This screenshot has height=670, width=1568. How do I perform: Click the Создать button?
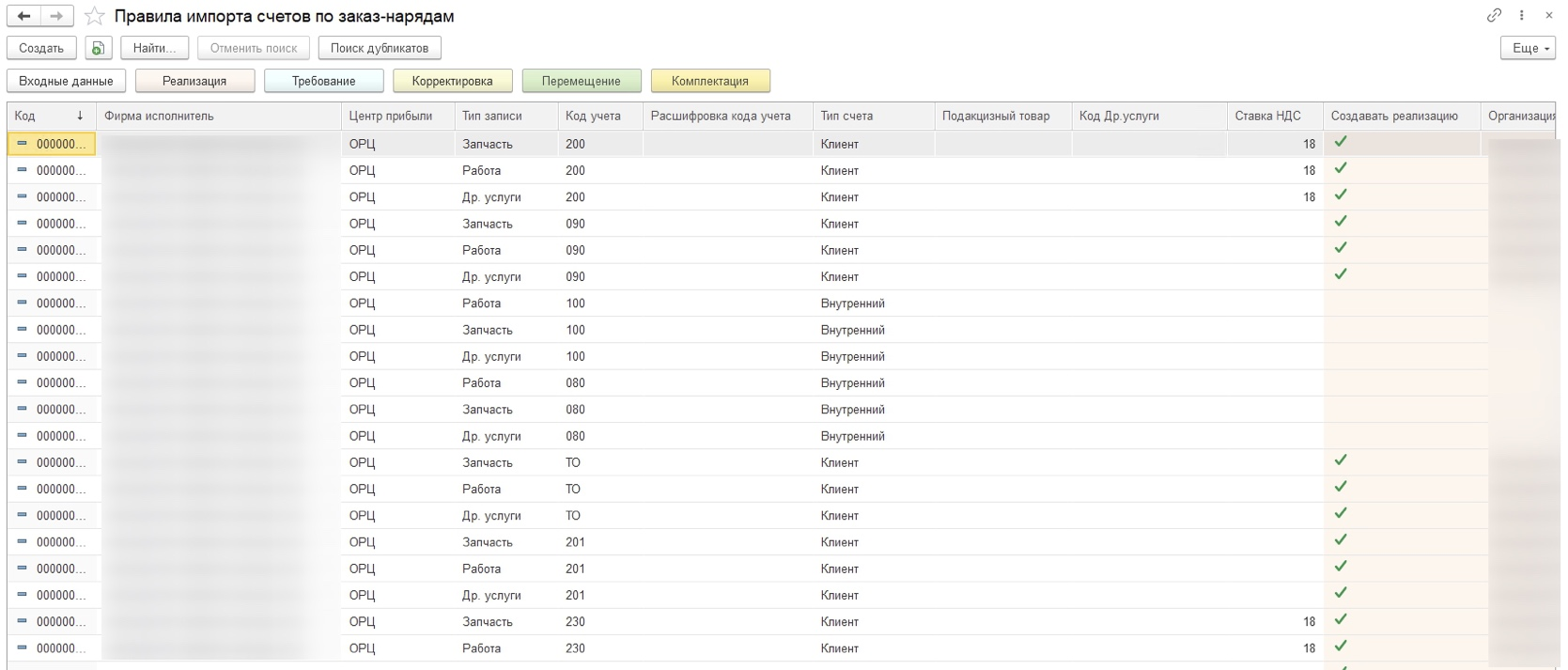(41, 48)
